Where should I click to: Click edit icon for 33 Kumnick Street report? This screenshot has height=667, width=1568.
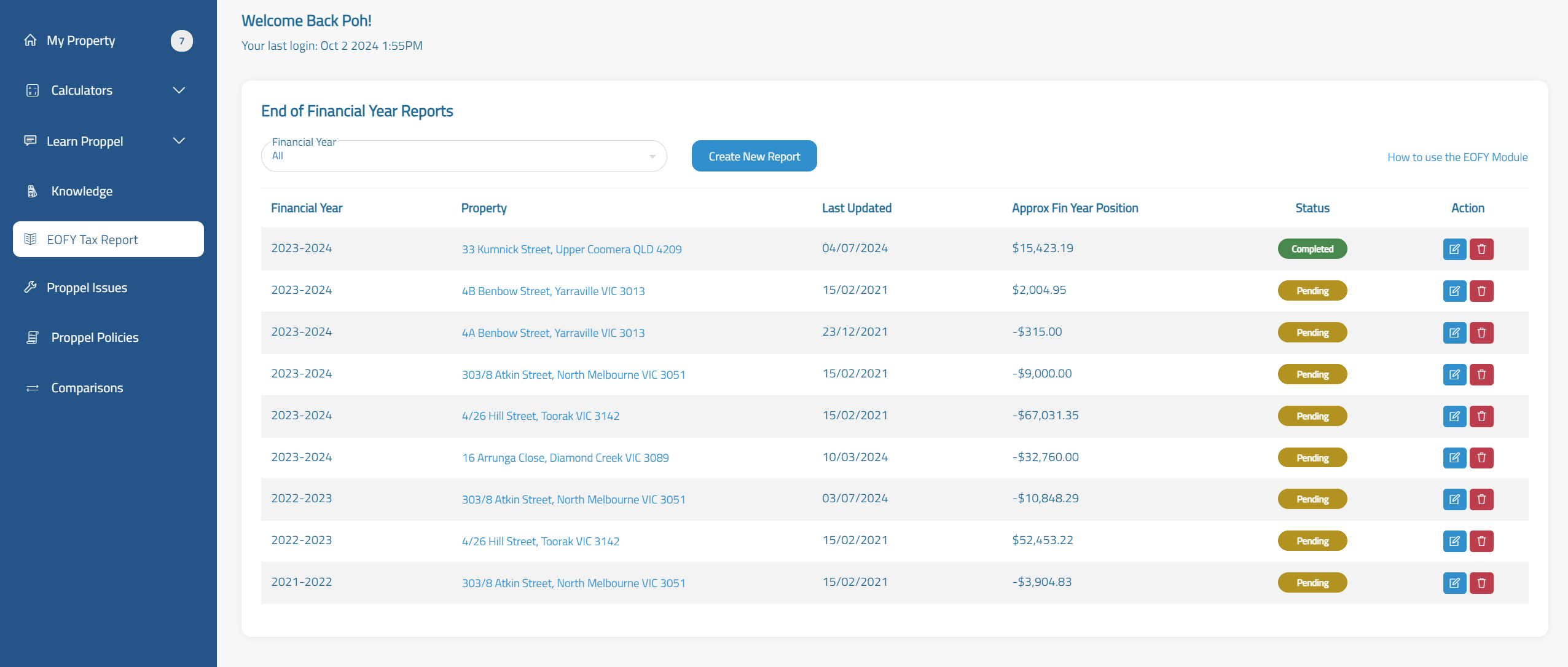click(x=1454, y=249)
